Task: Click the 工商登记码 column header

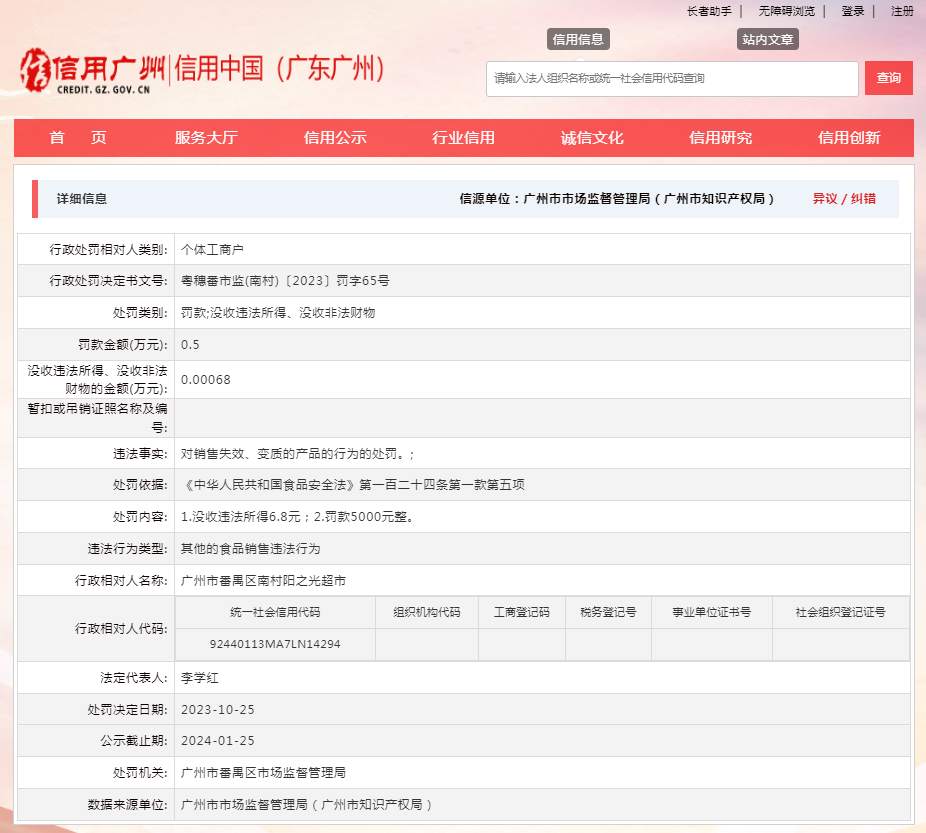Action: (x=521, y=612)
